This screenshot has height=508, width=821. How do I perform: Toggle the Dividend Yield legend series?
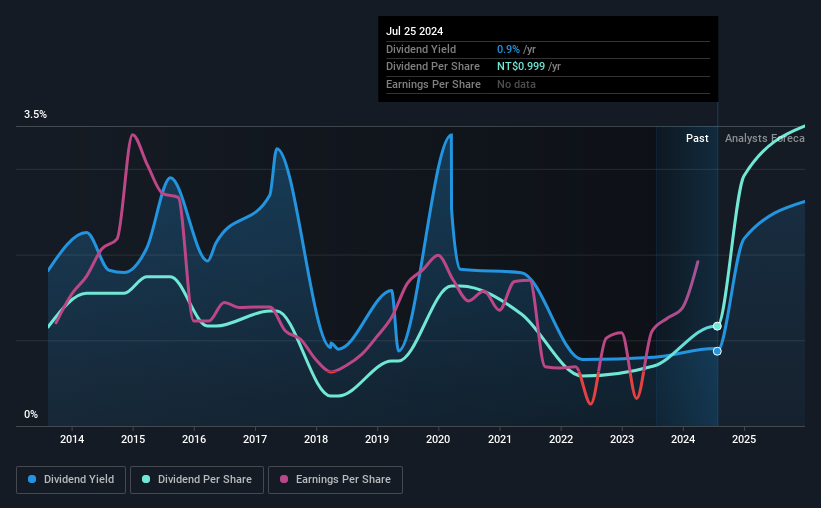(71, 480)
